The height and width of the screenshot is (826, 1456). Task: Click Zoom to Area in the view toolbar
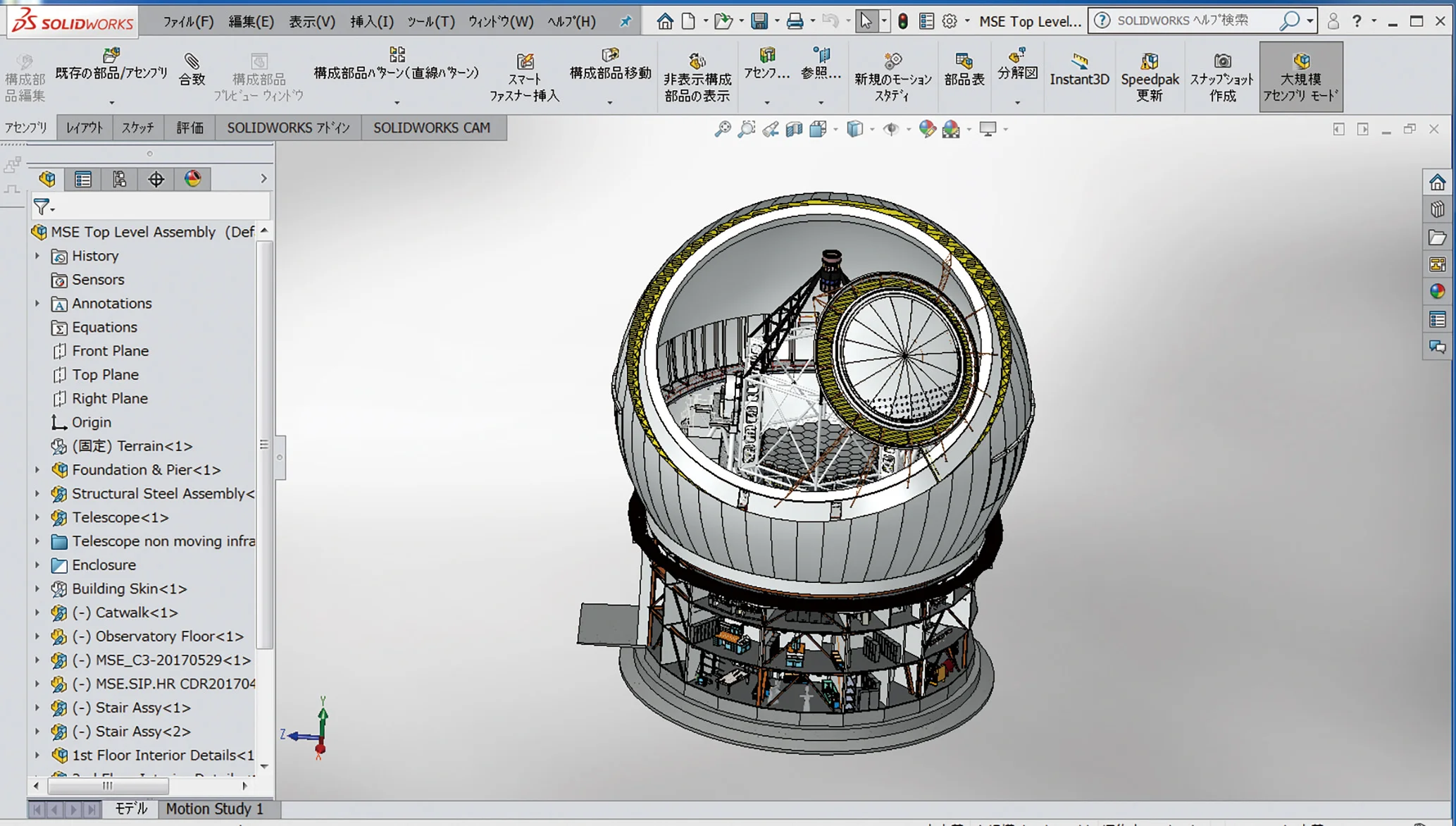pos(746,129)
